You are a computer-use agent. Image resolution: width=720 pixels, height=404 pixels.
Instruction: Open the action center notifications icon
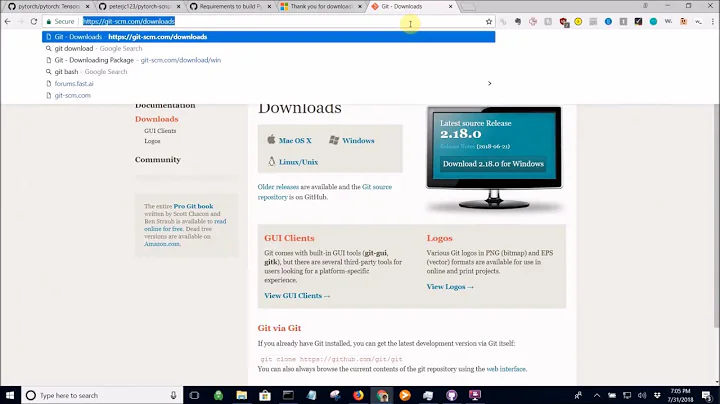pos(706,395)
